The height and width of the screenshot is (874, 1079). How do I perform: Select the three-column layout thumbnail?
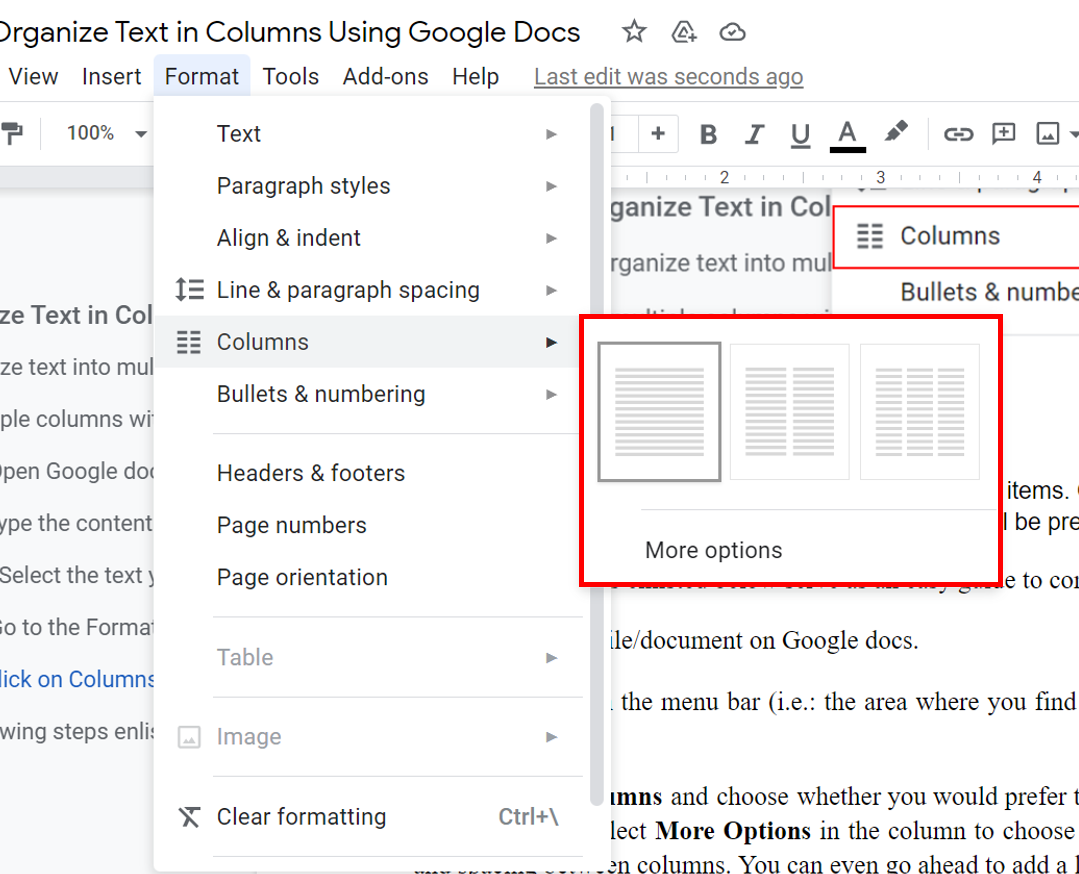tap(919, 412)
